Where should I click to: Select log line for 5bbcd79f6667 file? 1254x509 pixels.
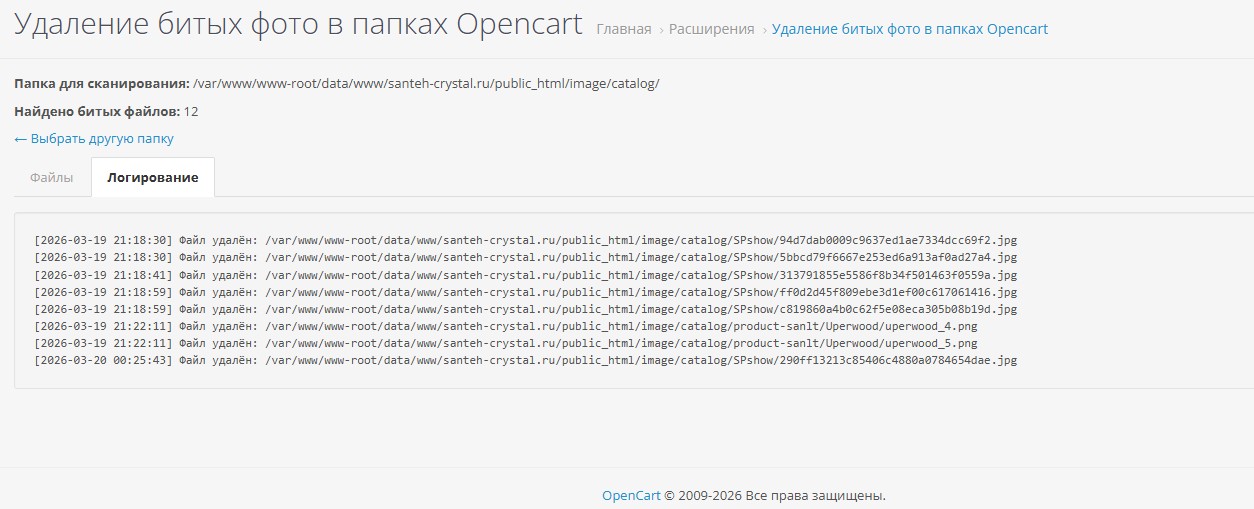[525, 257]
